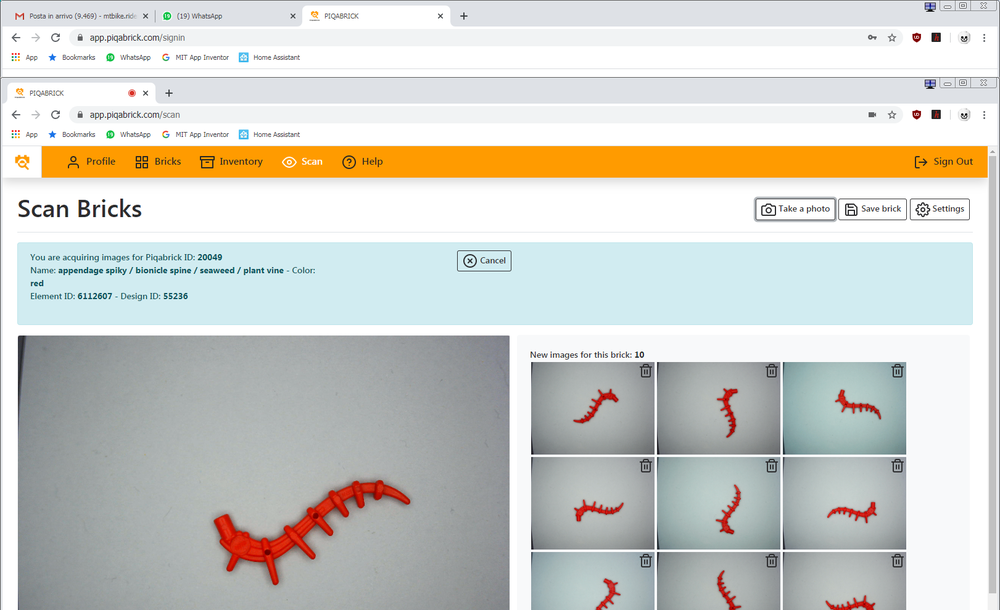
Task: Click the Save brick button
Action: [x=872, y=209]
